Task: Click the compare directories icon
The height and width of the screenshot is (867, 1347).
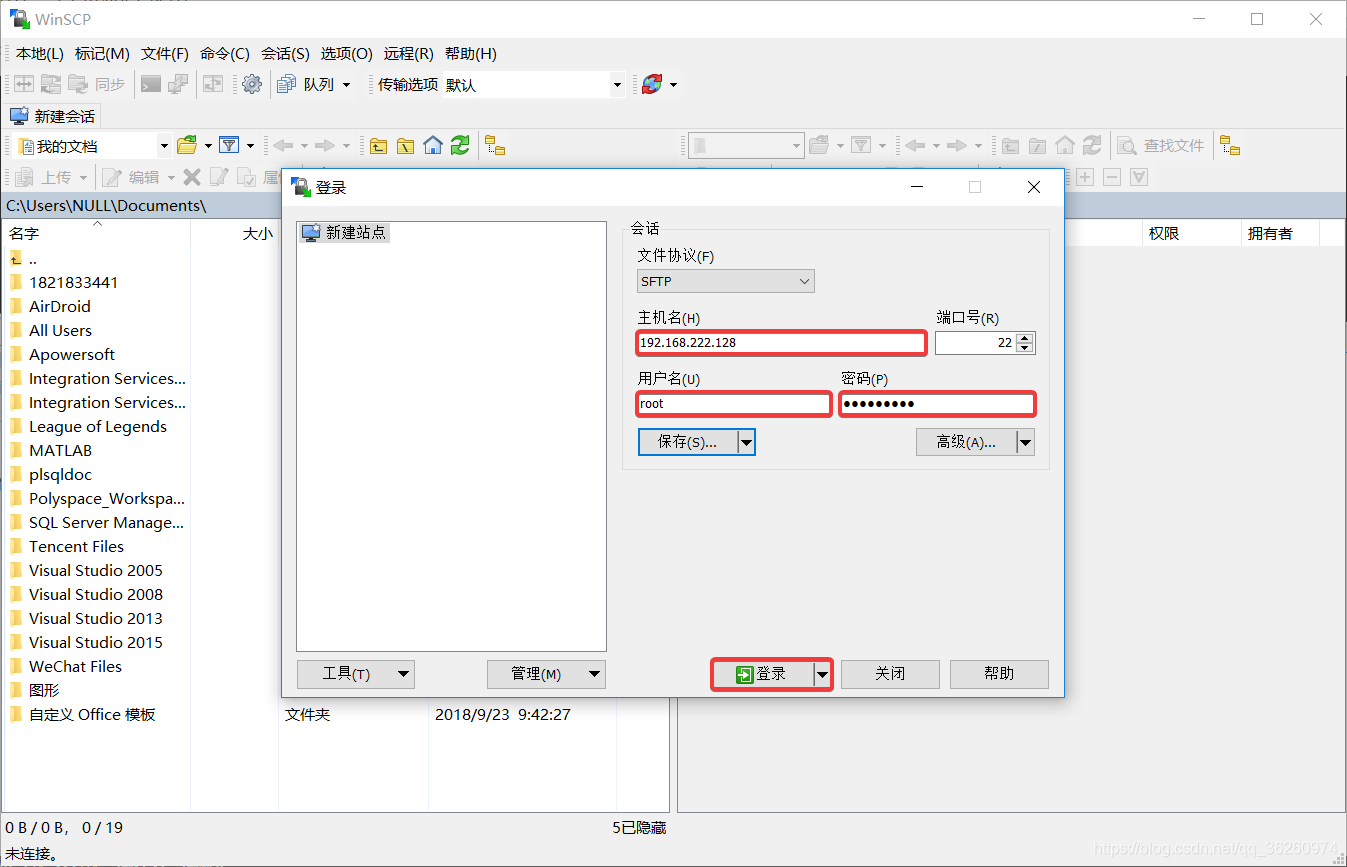Action: click(23, 85)
